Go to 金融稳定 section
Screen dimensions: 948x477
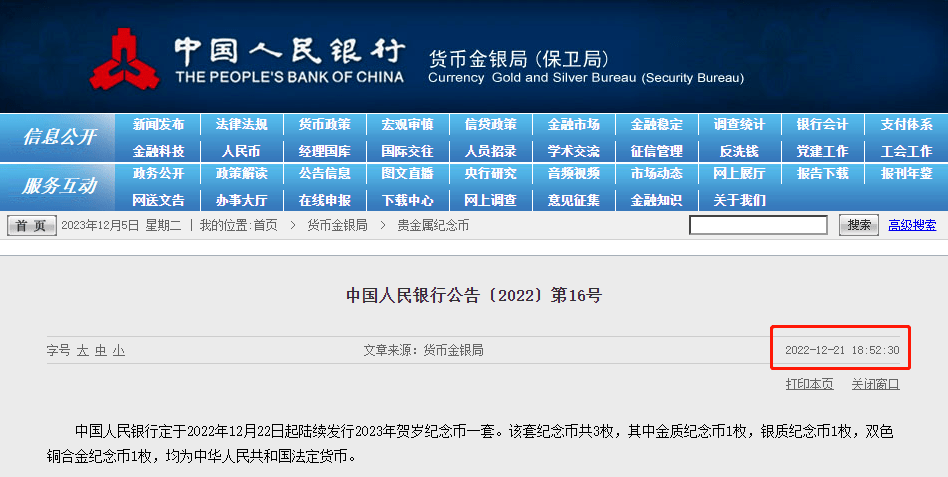pos(657,125)
